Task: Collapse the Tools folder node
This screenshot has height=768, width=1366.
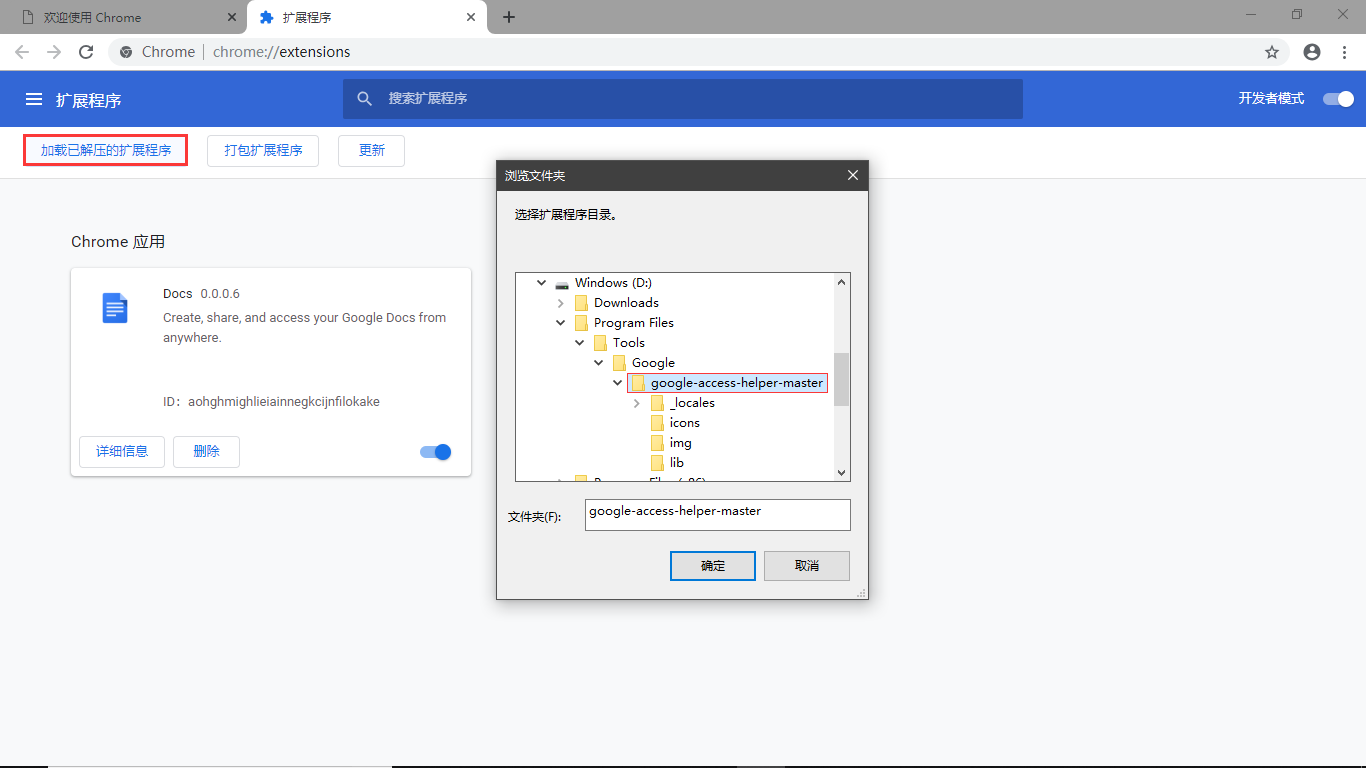Action: [580, 343]
